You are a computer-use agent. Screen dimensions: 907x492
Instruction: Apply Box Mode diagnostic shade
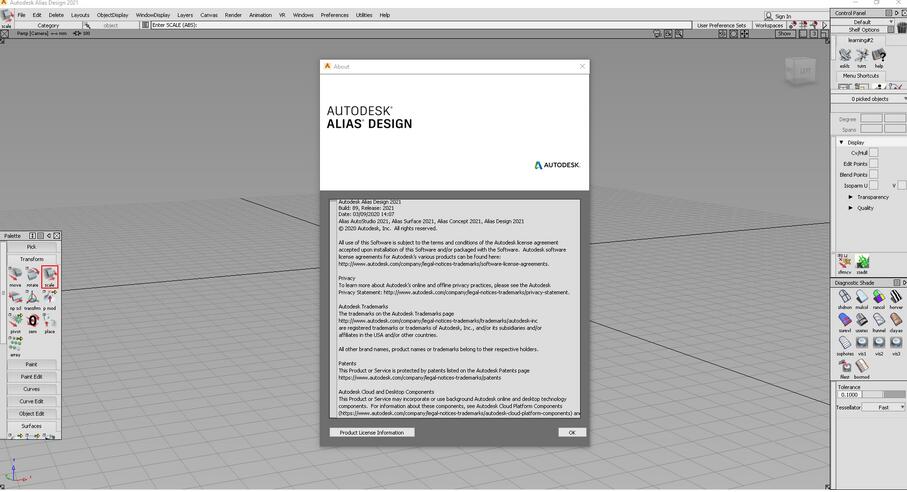(x=862, y=368)
